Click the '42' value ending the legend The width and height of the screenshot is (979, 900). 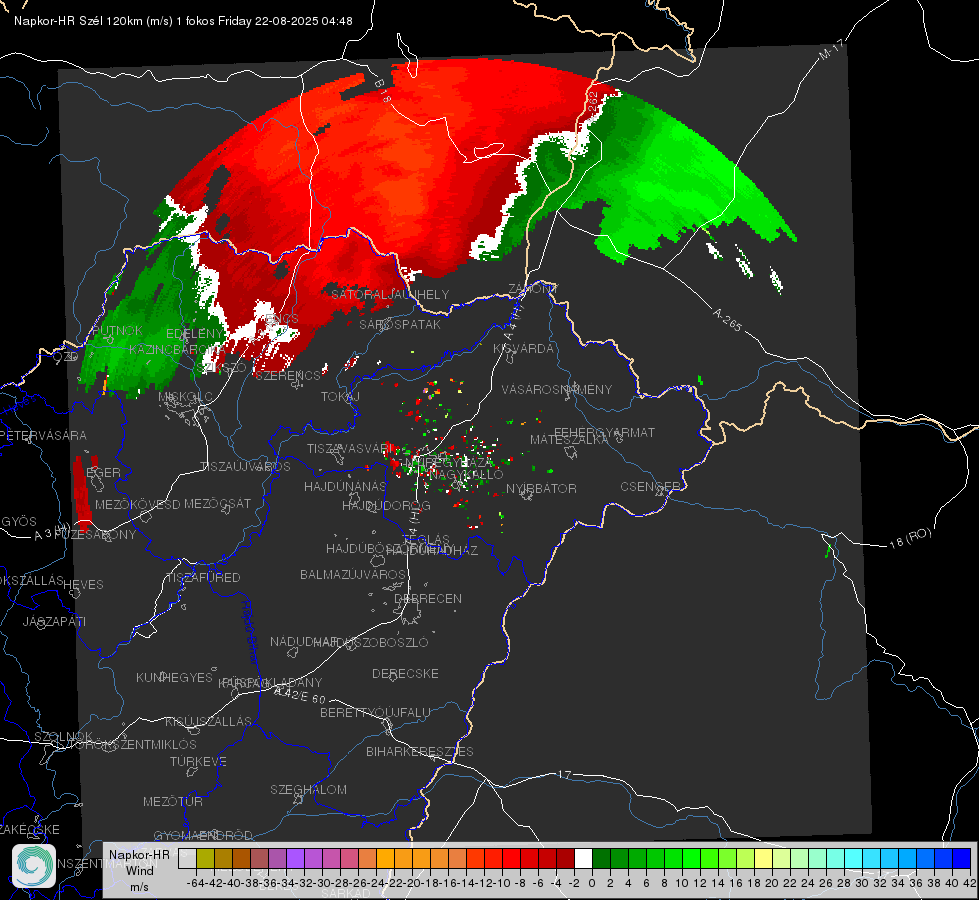970,883
